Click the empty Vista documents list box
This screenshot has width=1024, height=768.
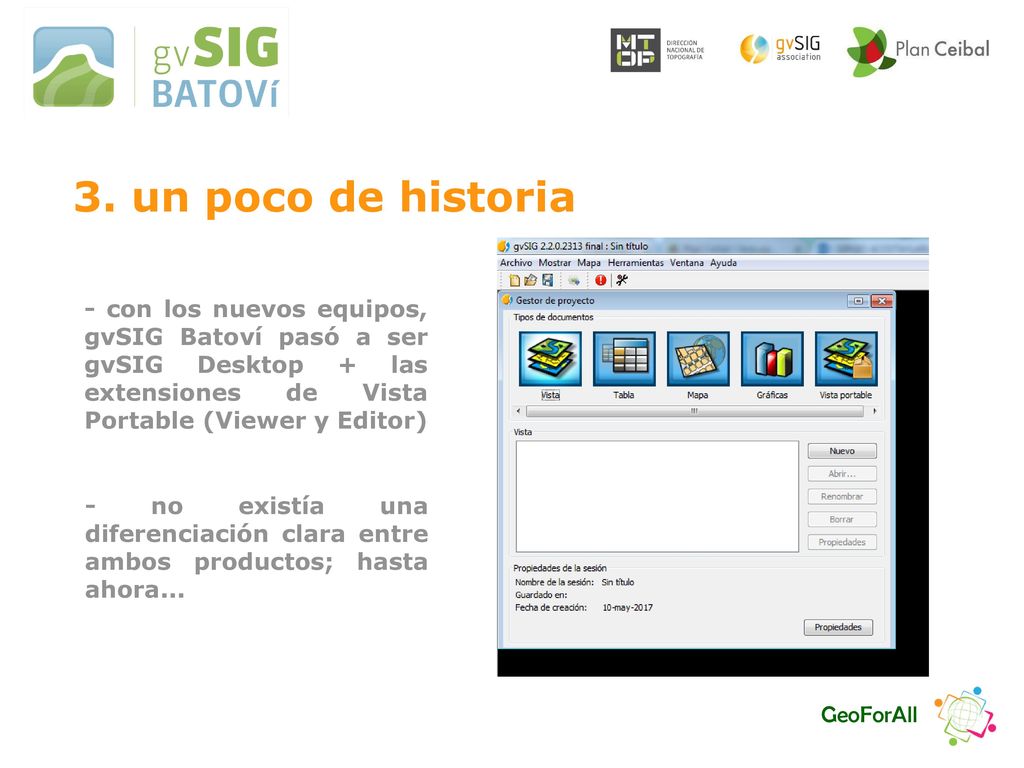[x=657, y=496]
